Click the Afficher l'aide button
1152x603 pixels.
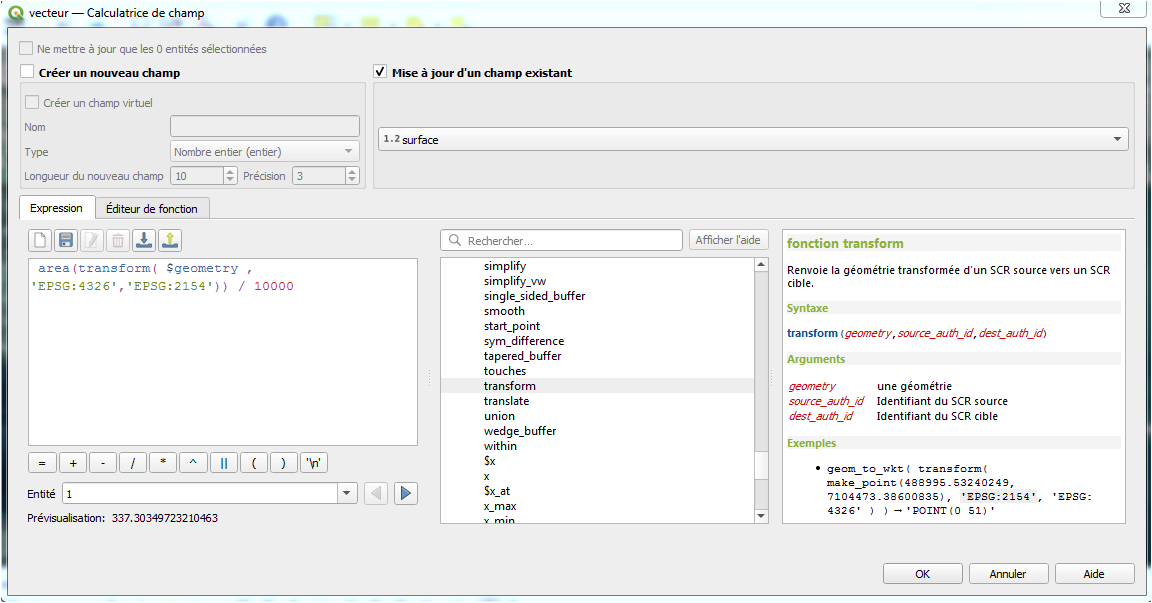coord(728,239)
